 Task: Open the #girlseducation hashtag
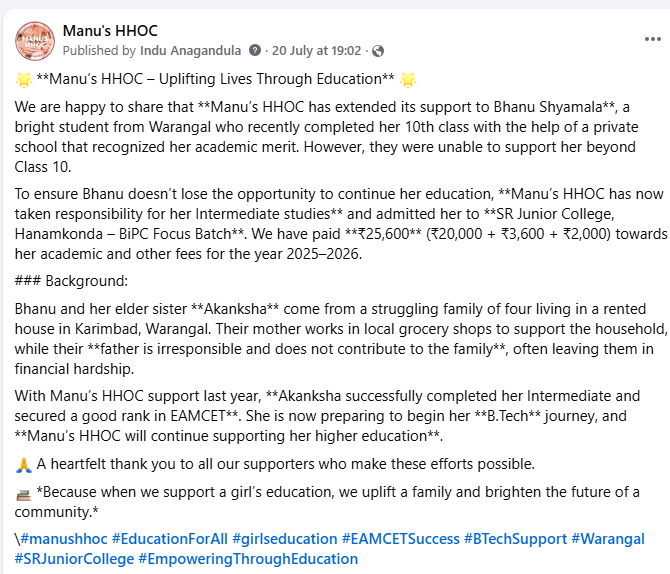click(285, 539)
